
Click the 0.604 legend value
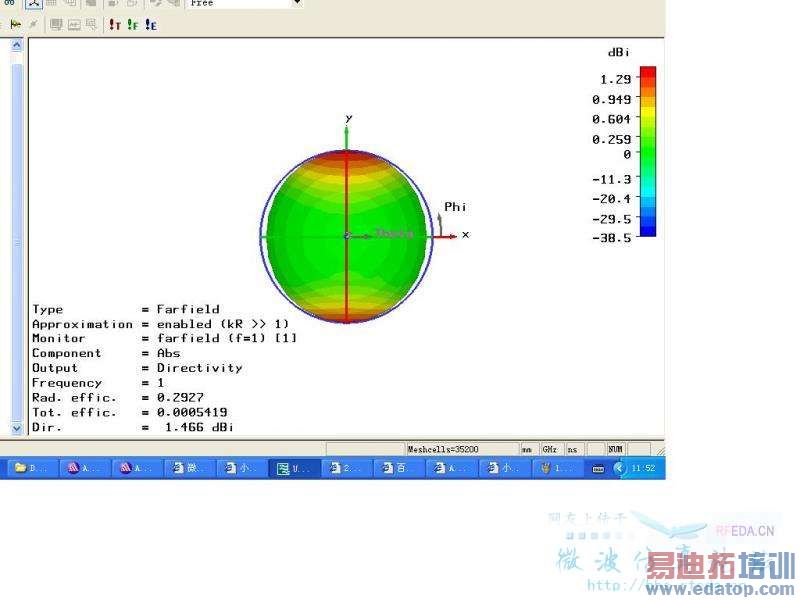coord(612,119)
